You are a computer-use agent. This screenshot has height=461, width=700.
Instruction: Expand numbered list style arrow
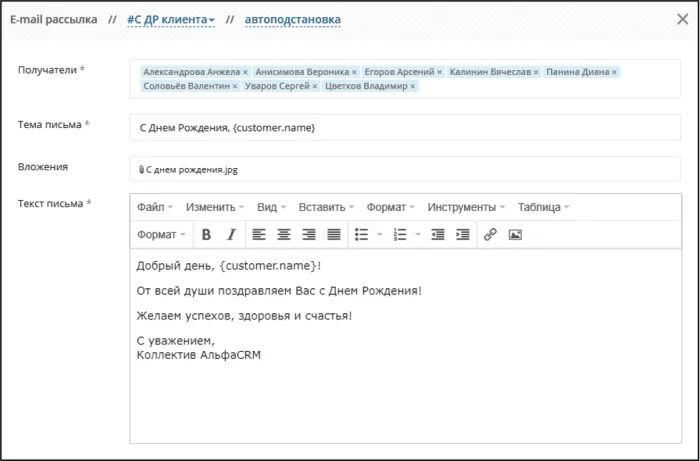pyautogui.click(x=418, y=234)
